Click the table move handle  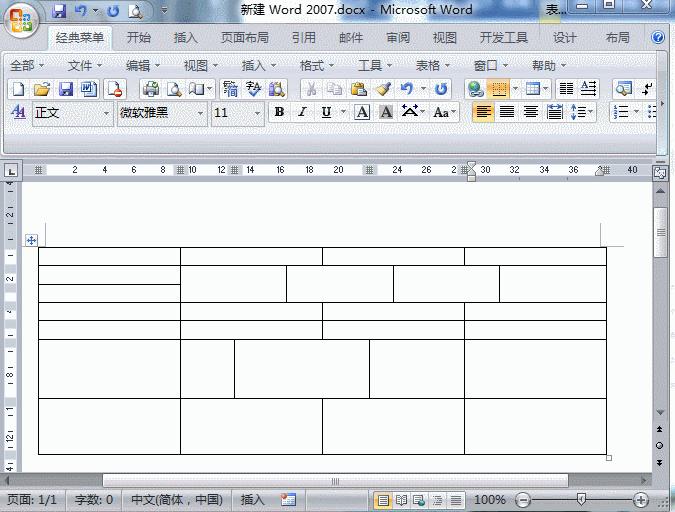tap(31, 240)
